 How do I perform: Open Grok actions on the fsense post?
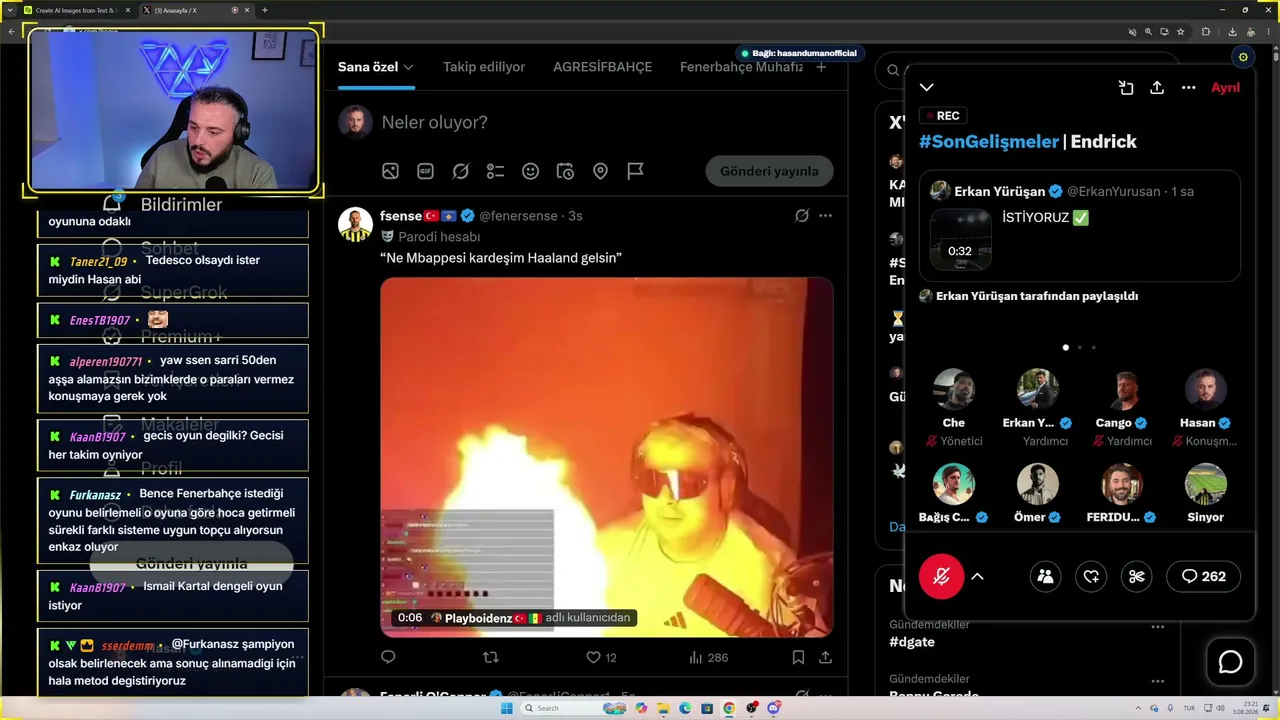[x=801, y=215]
